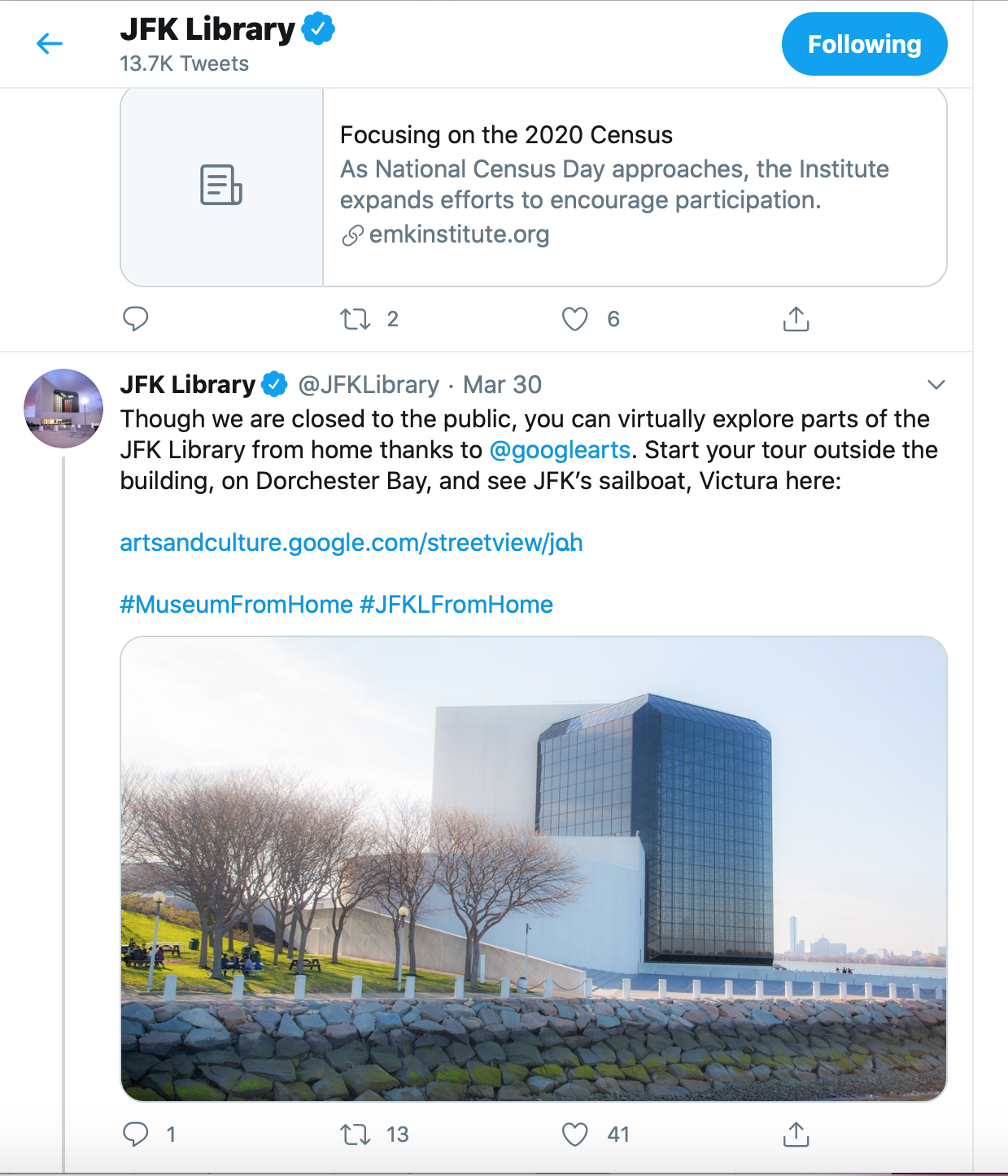Open the Focusing on the 2020 Census card

coord(533,187)
